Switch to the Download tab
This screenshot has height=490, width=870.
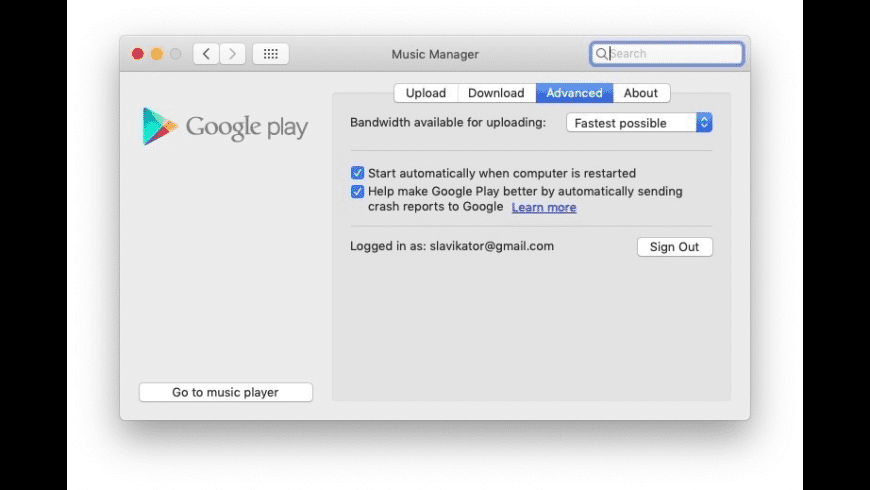point(496,93)
